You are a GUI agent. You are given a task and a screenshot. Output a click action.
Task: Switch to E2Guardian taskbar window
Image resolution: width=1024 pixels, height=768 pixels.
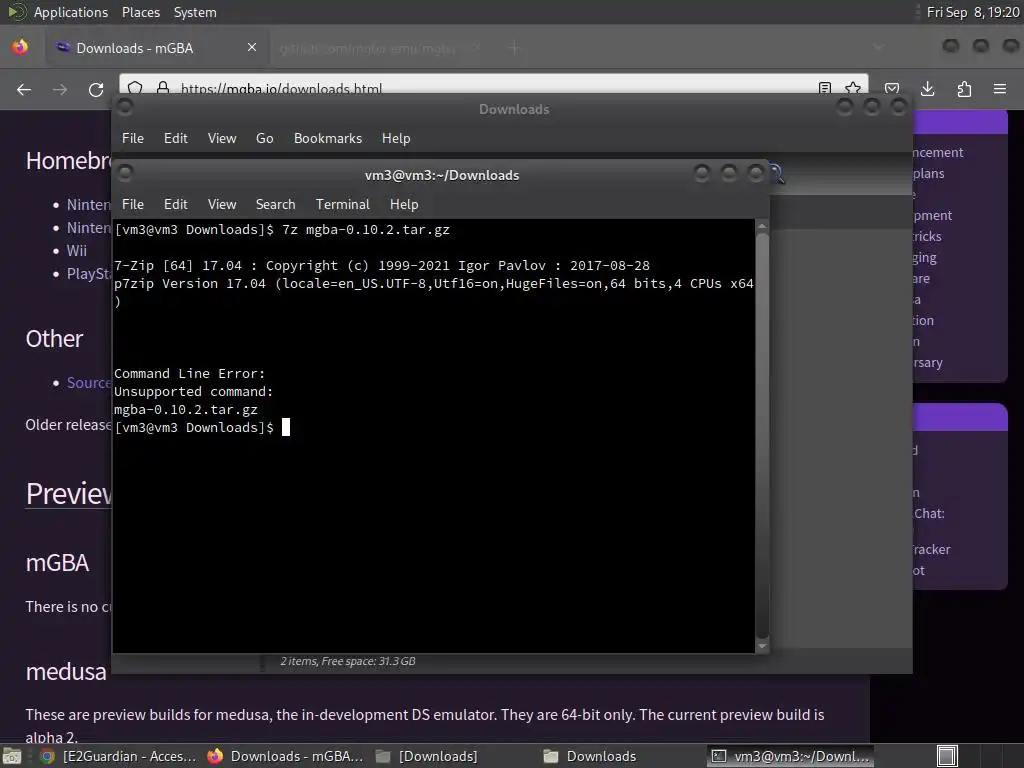[118, 756]
